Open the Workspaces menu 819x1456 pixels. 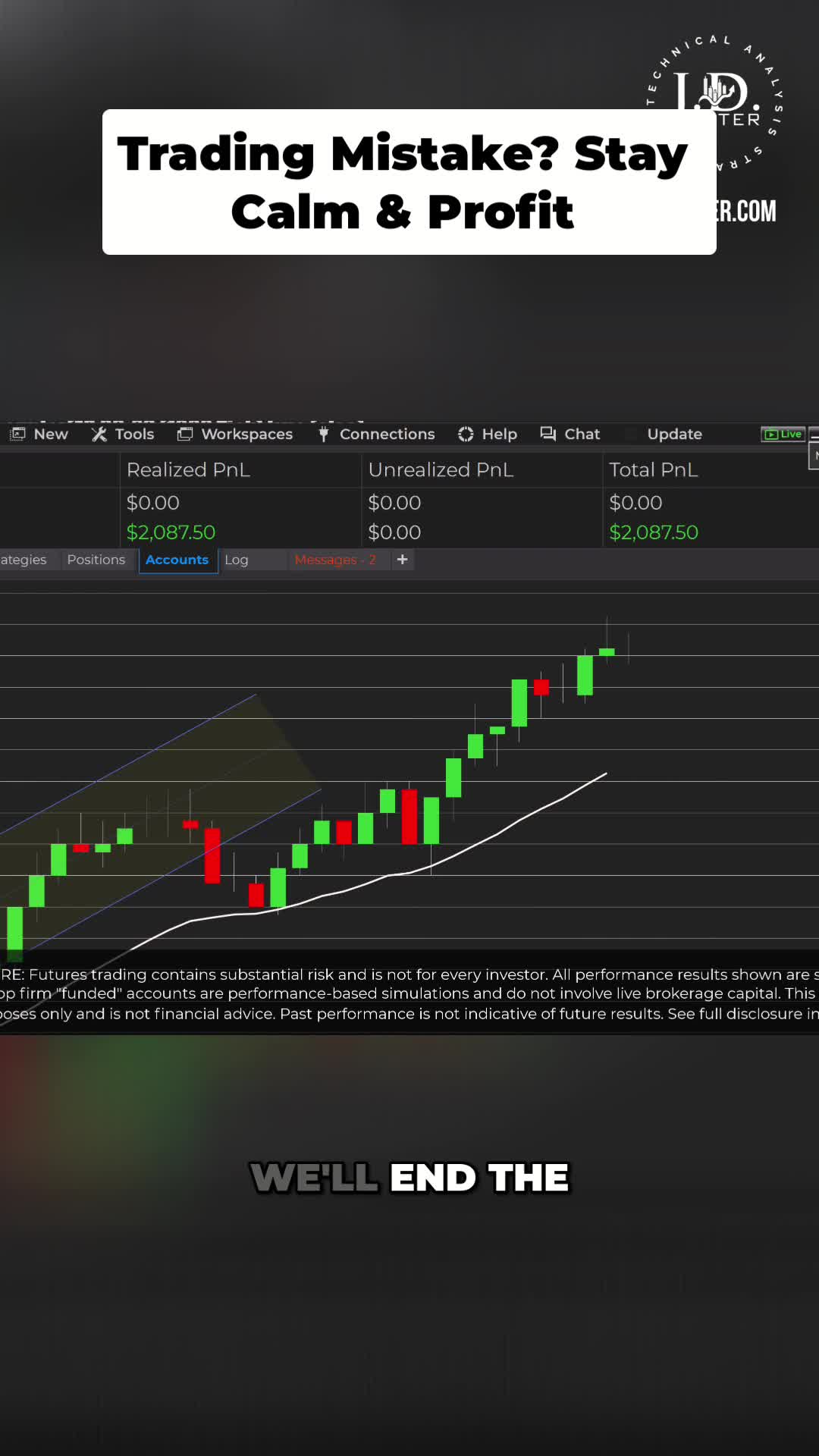point(235,434)
